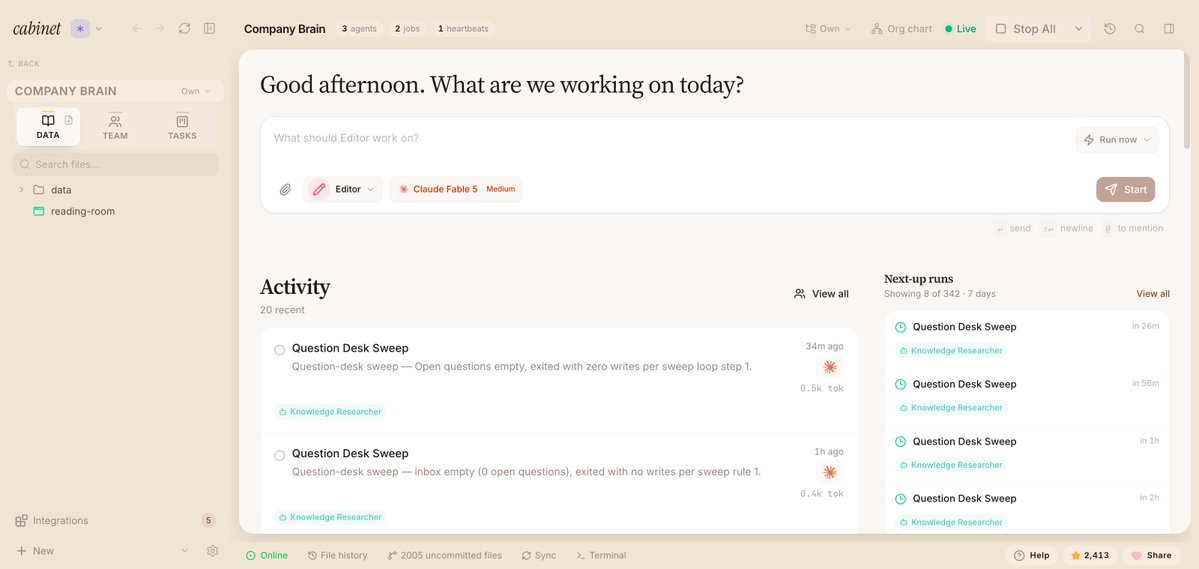Toggle the left sidebar panel icon
This screenshot has height=569, width=1199.
(210, 28)
